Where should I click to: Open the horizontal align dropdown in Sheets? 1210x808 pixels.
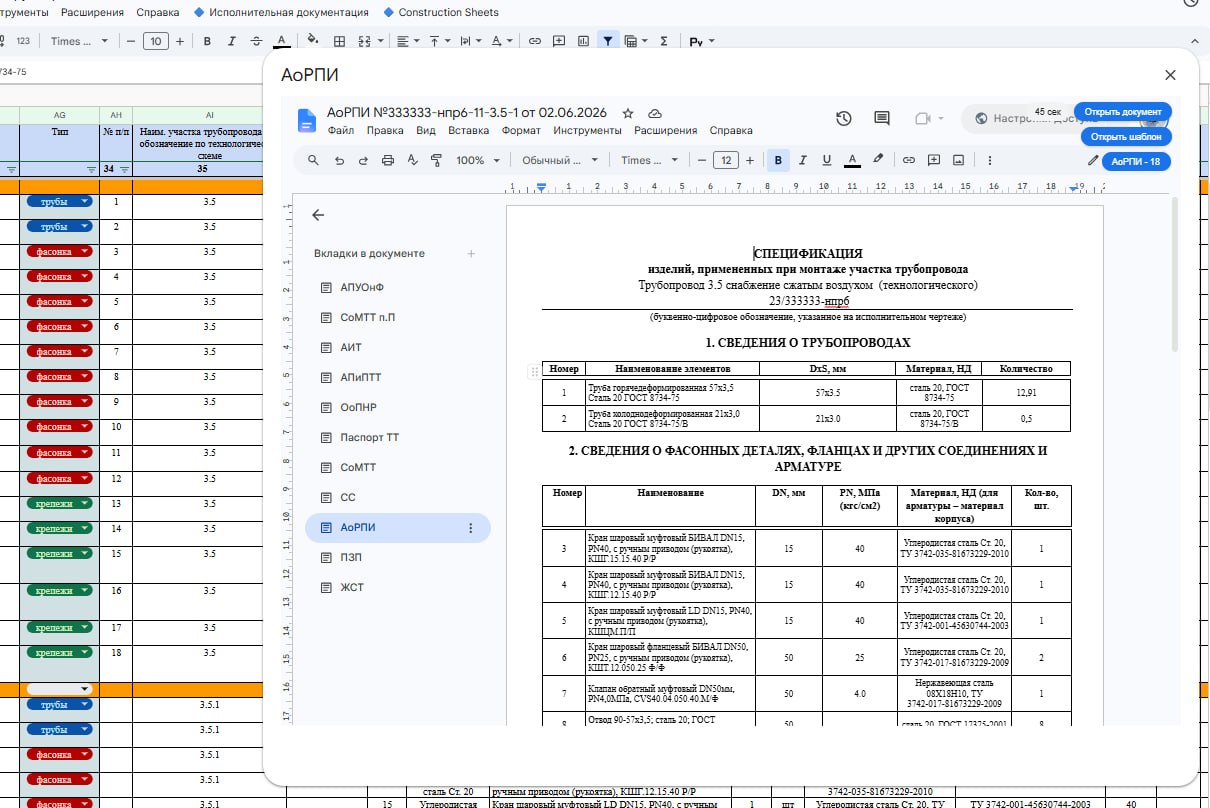coord(408,41)
